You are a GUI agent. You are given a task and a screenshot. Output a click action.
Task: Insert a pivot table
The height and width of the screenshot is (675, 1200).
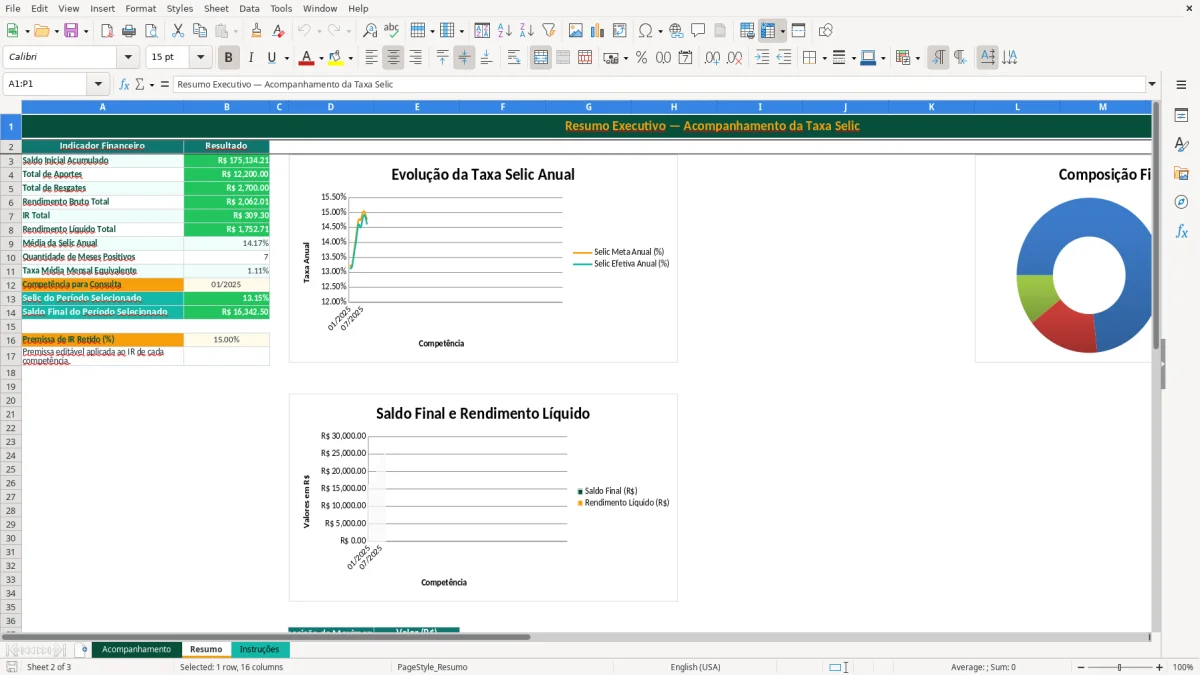click(620, 31)
